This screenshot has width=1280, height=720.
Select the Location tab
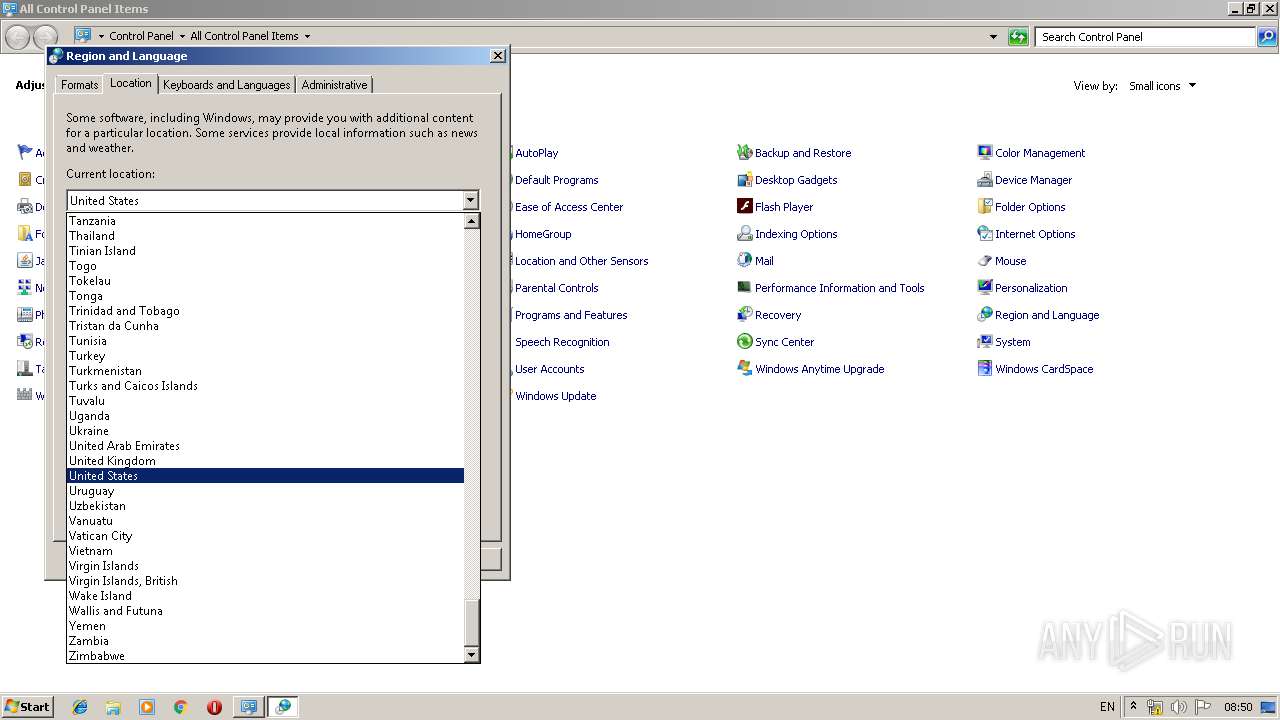(130, 83)
